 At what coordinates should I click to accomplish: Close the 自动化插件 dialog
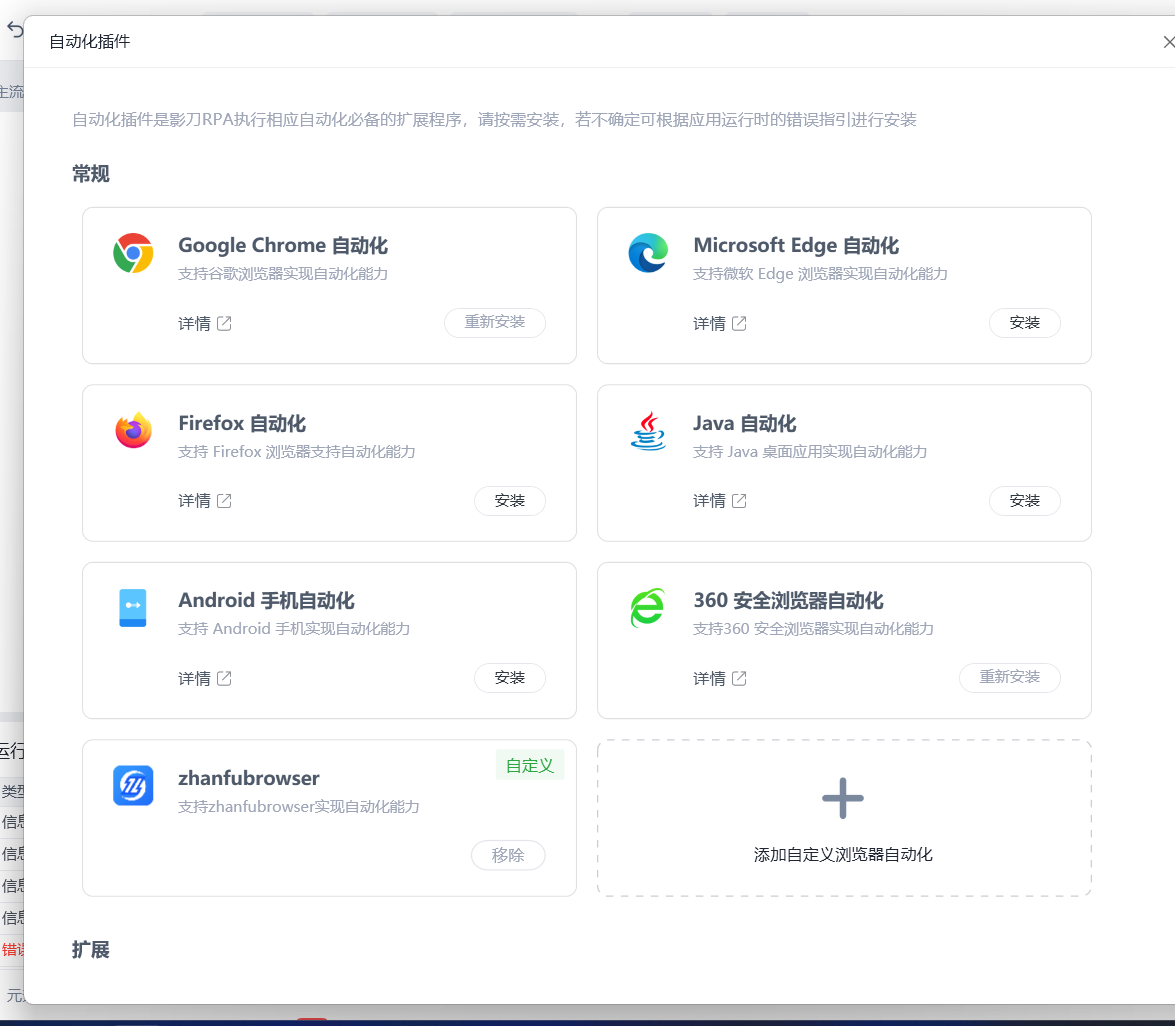[x=1168, y=42]
